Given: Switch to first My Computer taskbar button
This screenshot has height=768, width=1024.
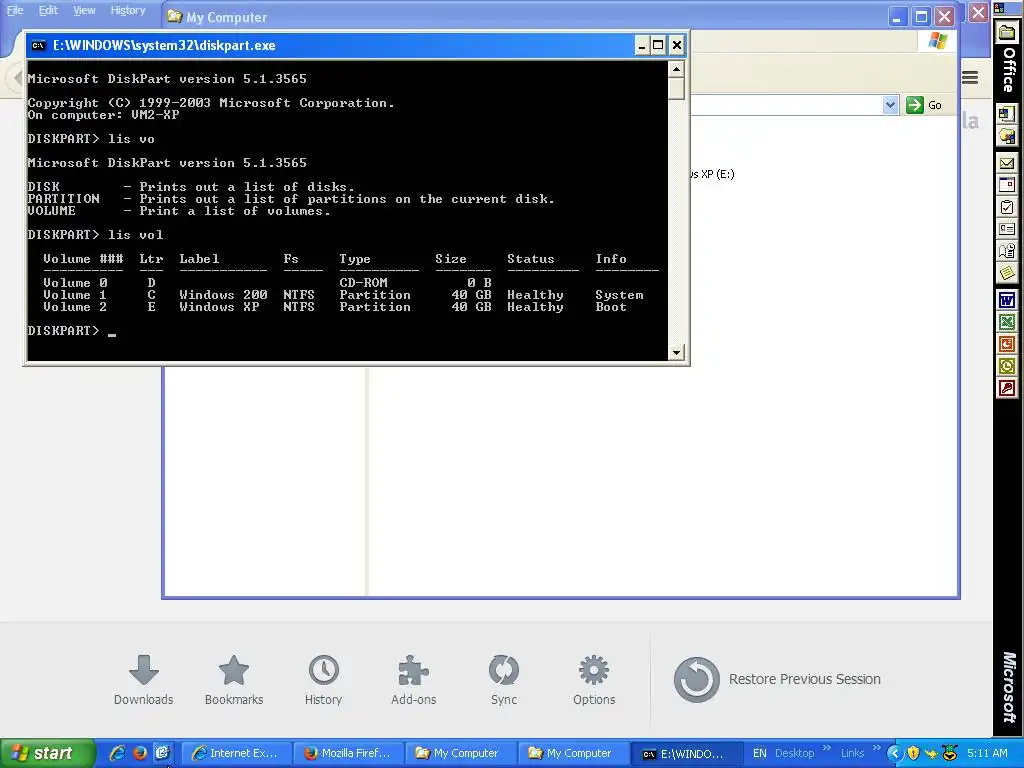Looking at the screenshot, I should point(461,753).
